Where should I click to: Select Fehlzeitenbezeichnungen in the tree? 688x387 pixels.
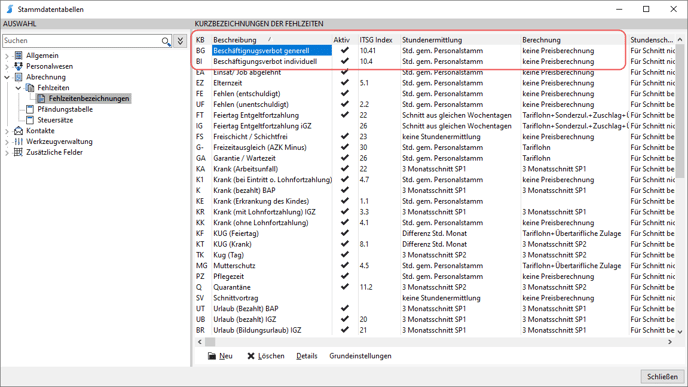(89, 98)
